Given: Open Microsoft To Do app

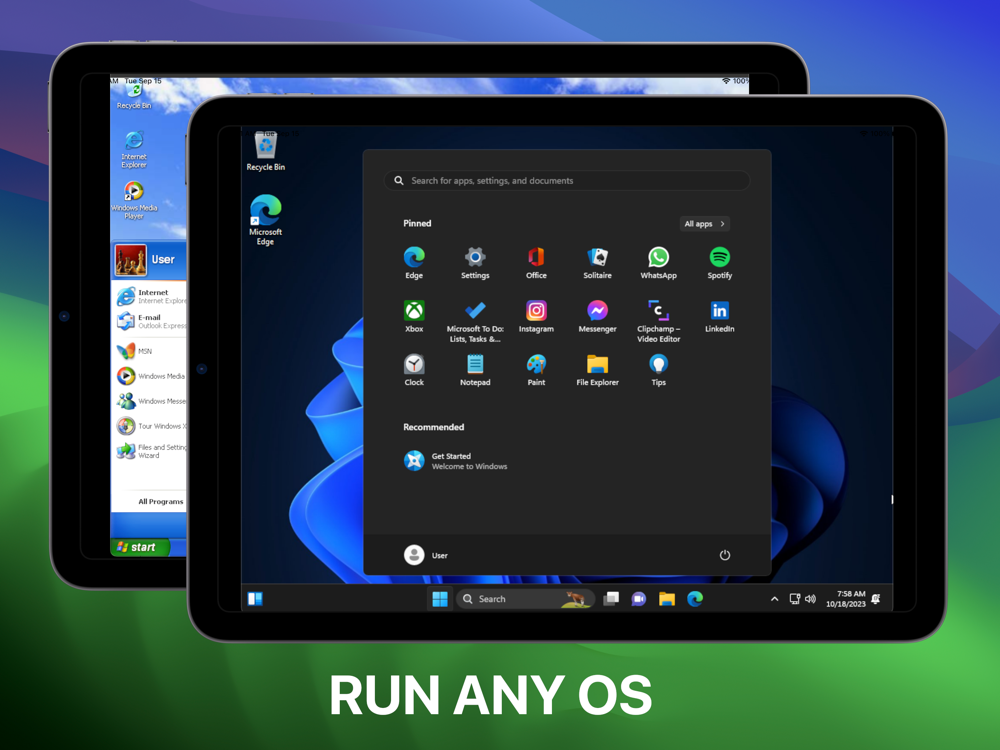Looking at the screenshot, I should tap(475, 321).
